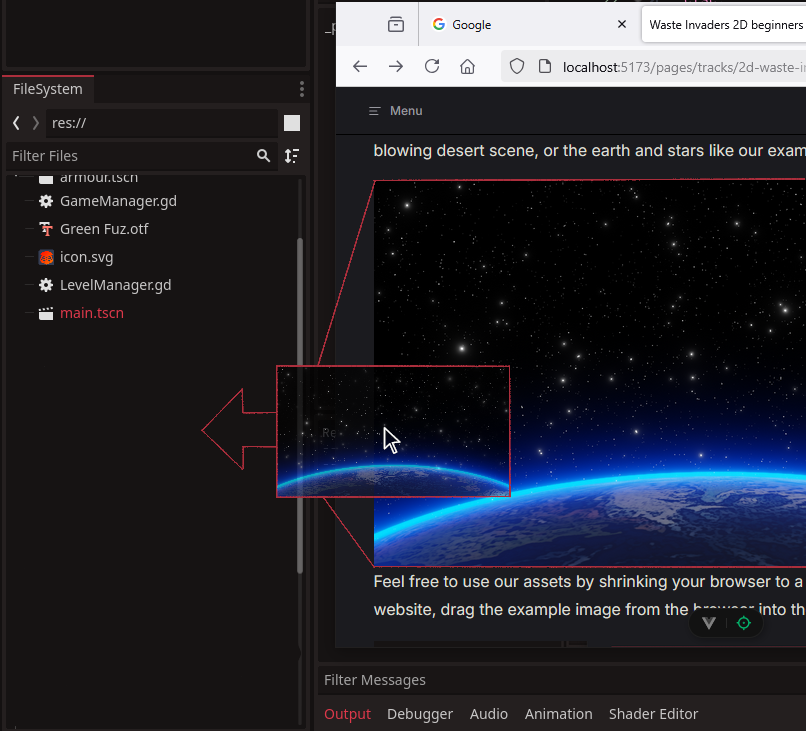The height and width of the screenshot is (731, 806).
Task: Toggle FileSystem split mode button
Action: [292, 123]
